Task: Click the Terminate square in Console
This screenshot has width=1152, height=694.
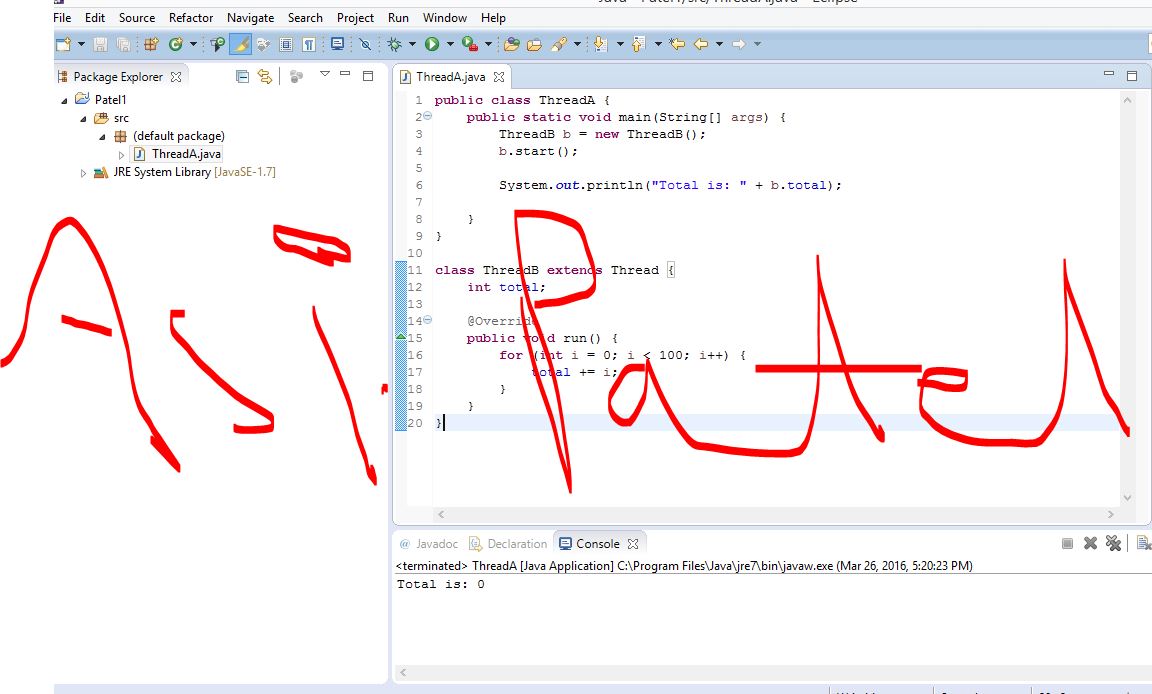Action: coord(1068,543)
